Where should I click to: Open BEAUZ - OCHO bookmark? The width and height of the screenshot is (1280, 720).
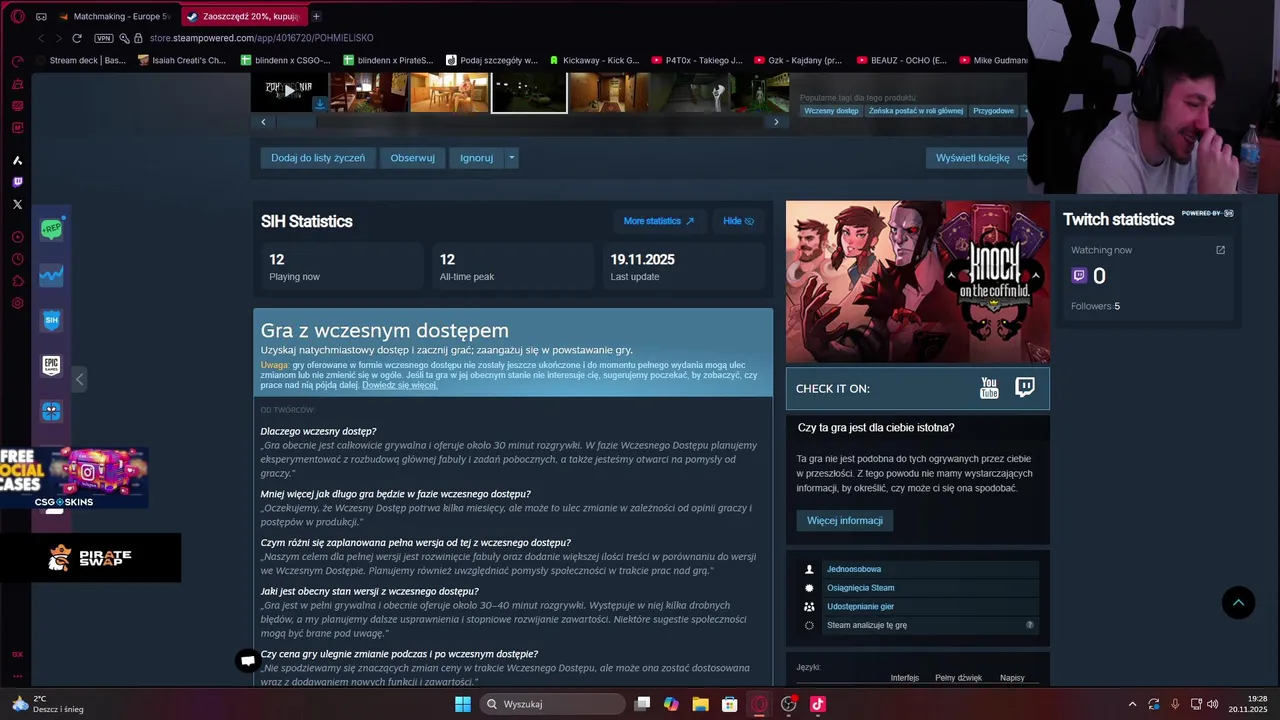(x=901, y=60)
